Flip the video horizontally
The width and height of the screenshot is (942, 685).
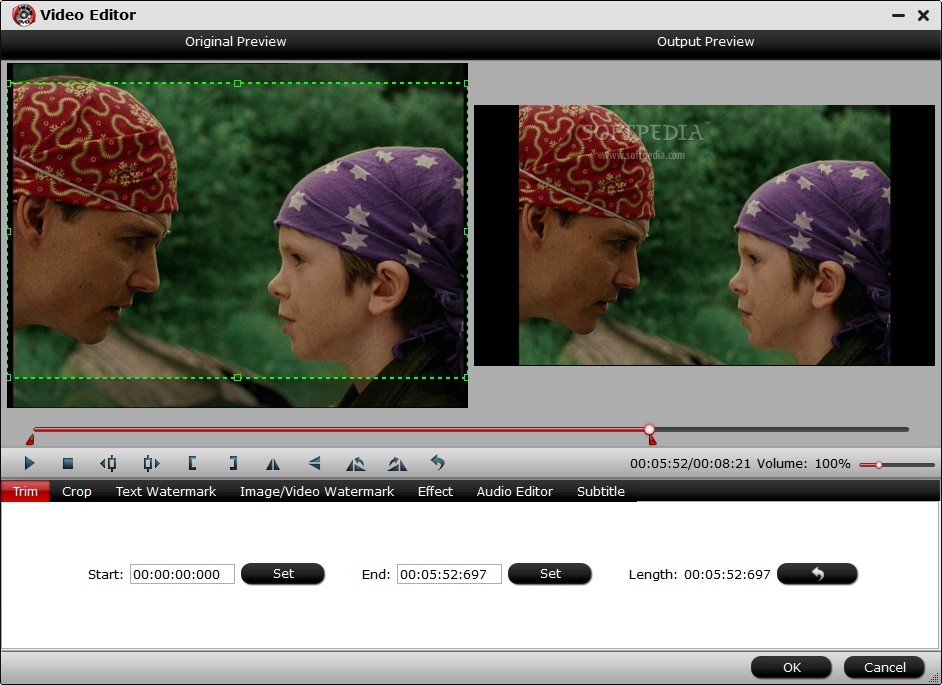[273, 463]
